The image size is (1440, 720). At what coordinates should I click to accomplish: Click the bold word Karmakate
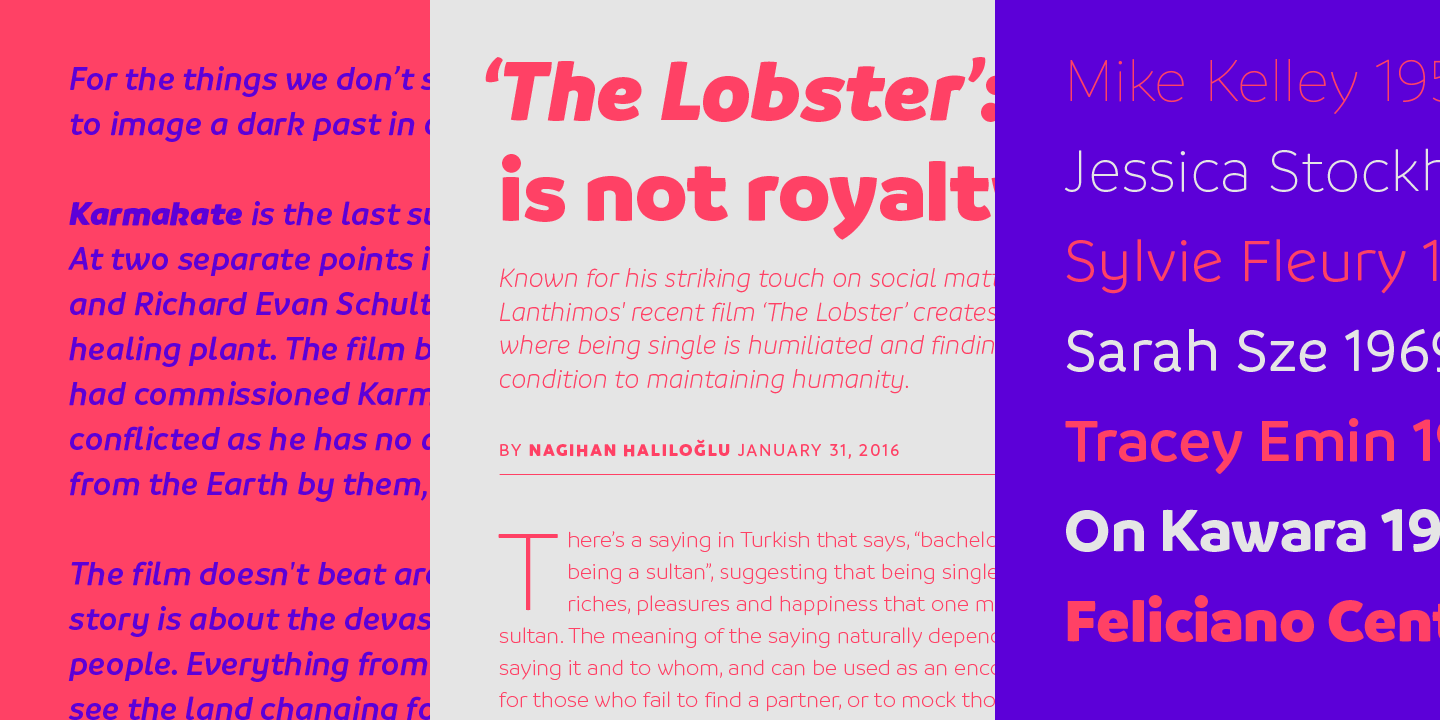point(155,214)
